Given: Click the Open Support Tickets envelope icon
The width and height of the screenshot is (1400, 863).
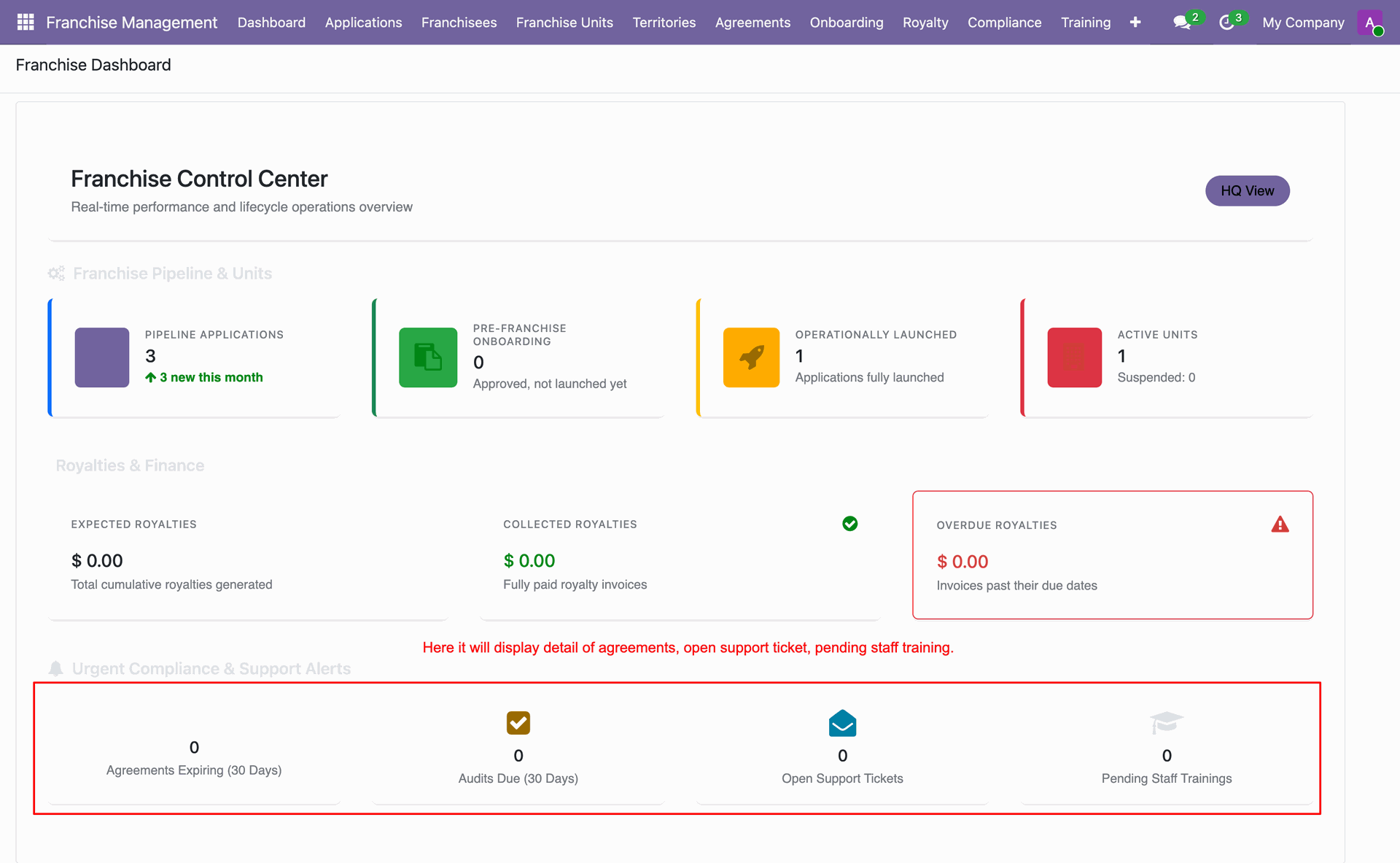Looking at the screenshot, I should tap(842, 723).
